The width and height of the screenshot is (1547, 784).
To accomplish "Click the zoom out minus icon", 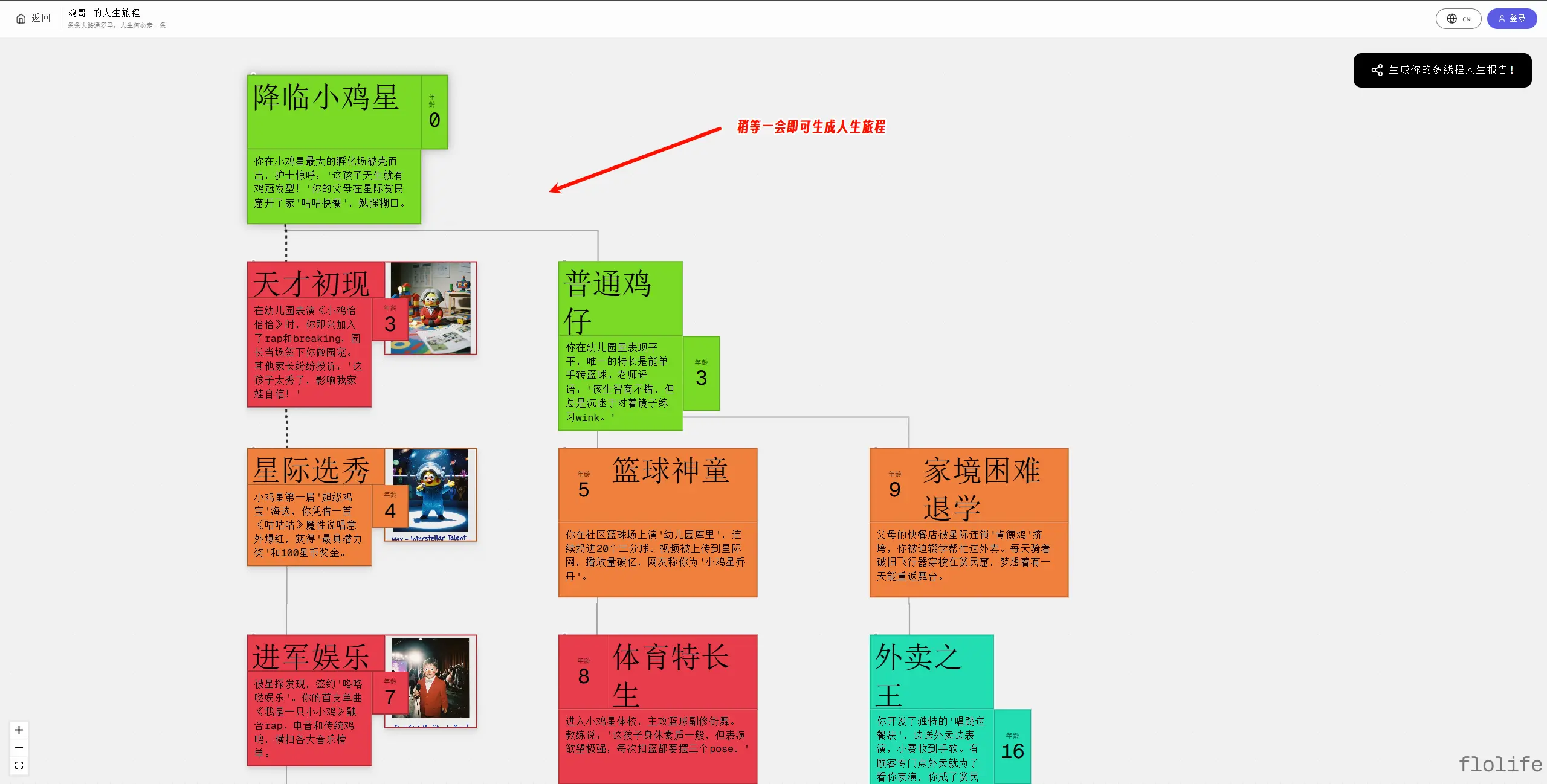I will (19, 748).
